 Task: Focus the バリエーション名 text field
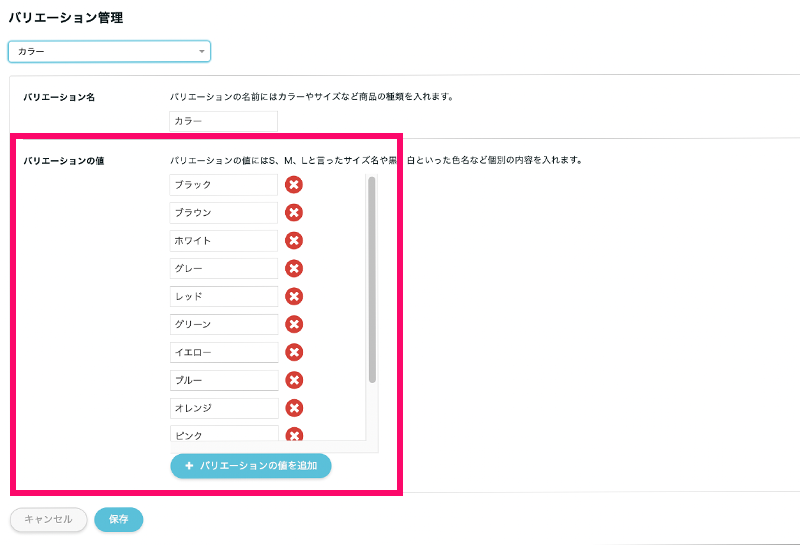tap(223, 121)
